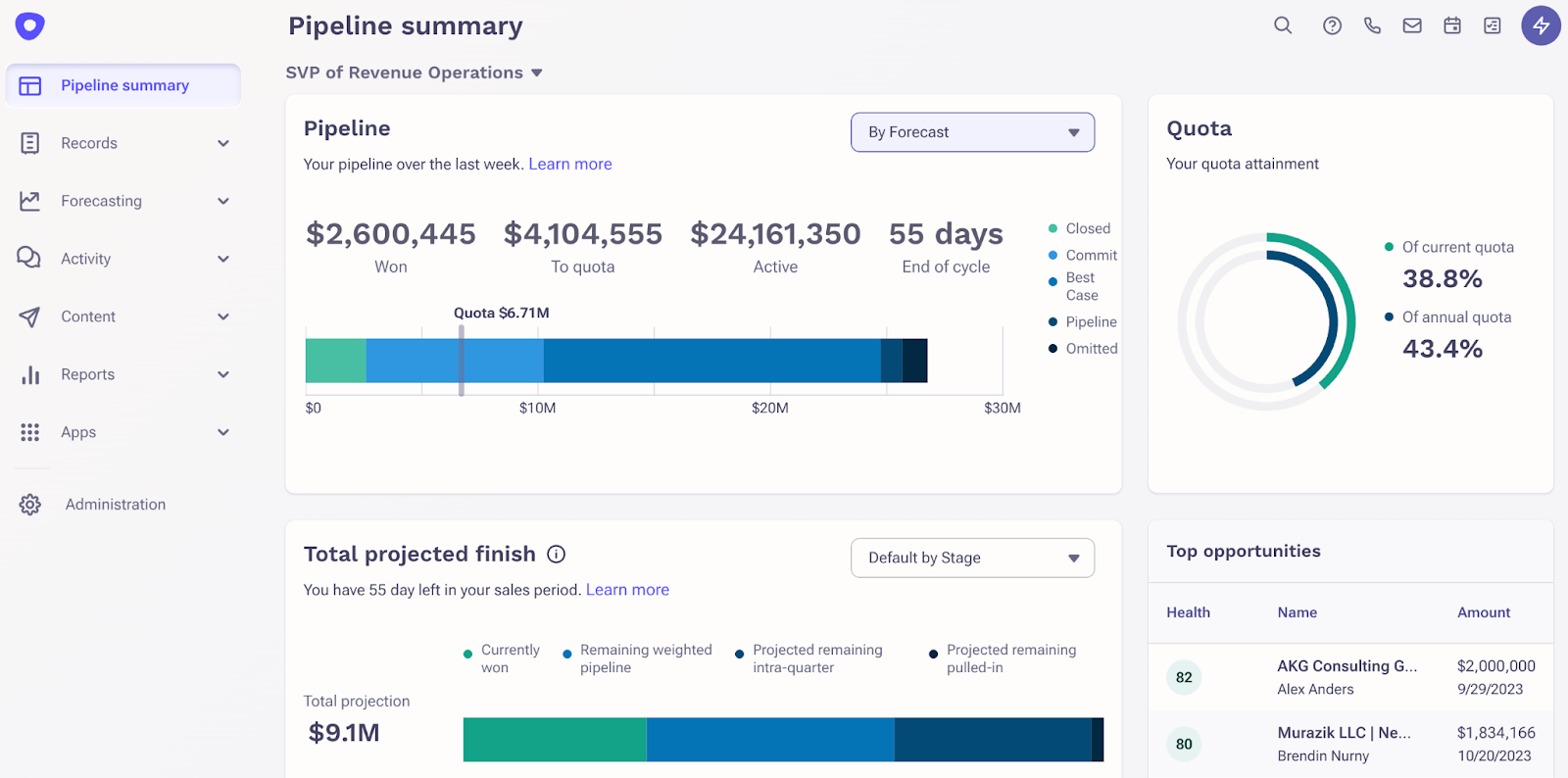Toggle the Best Case legend series
The width and height of the screenshot is (1568, 778).
1081,286
